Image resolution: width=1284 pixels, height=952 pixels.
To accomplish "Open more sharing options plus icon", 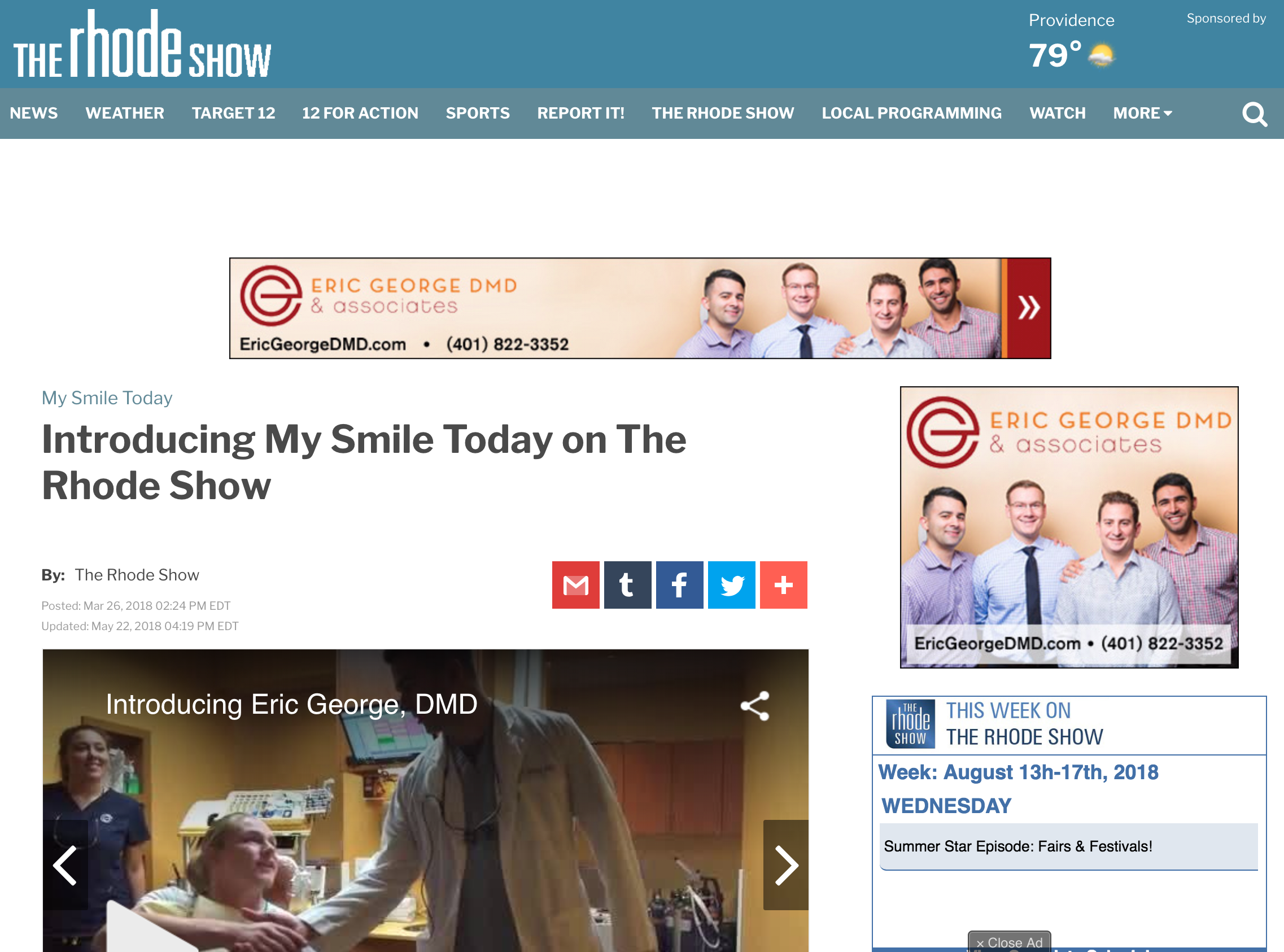I will tap(783, 585).
